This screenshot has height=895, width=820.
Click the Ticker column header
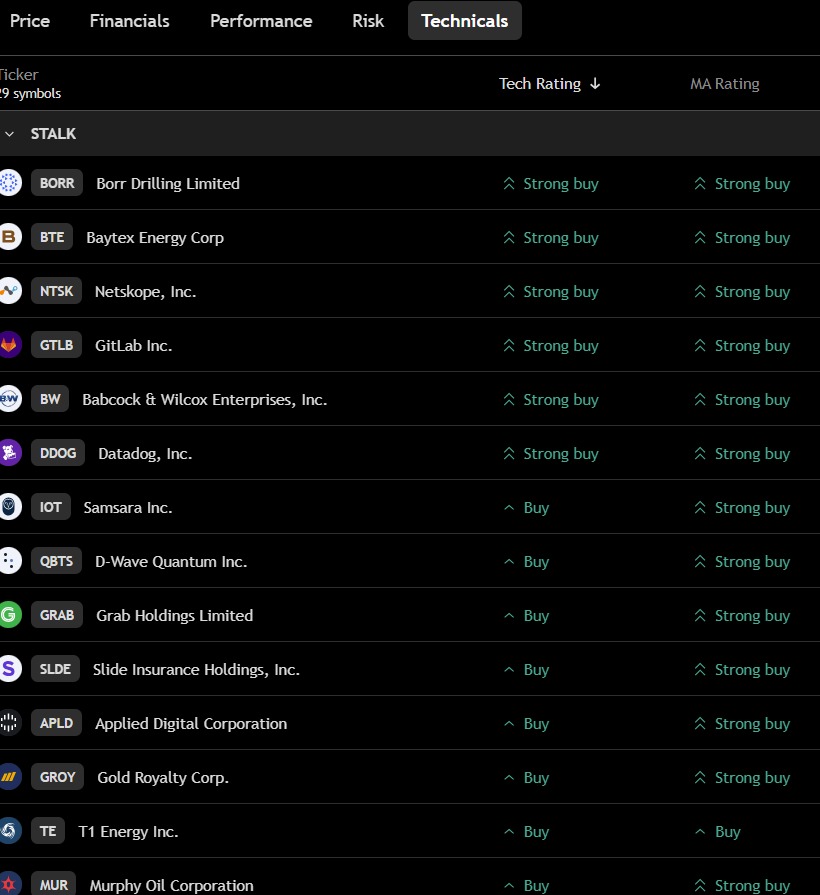pyautogui.click(x=19, y=75)
